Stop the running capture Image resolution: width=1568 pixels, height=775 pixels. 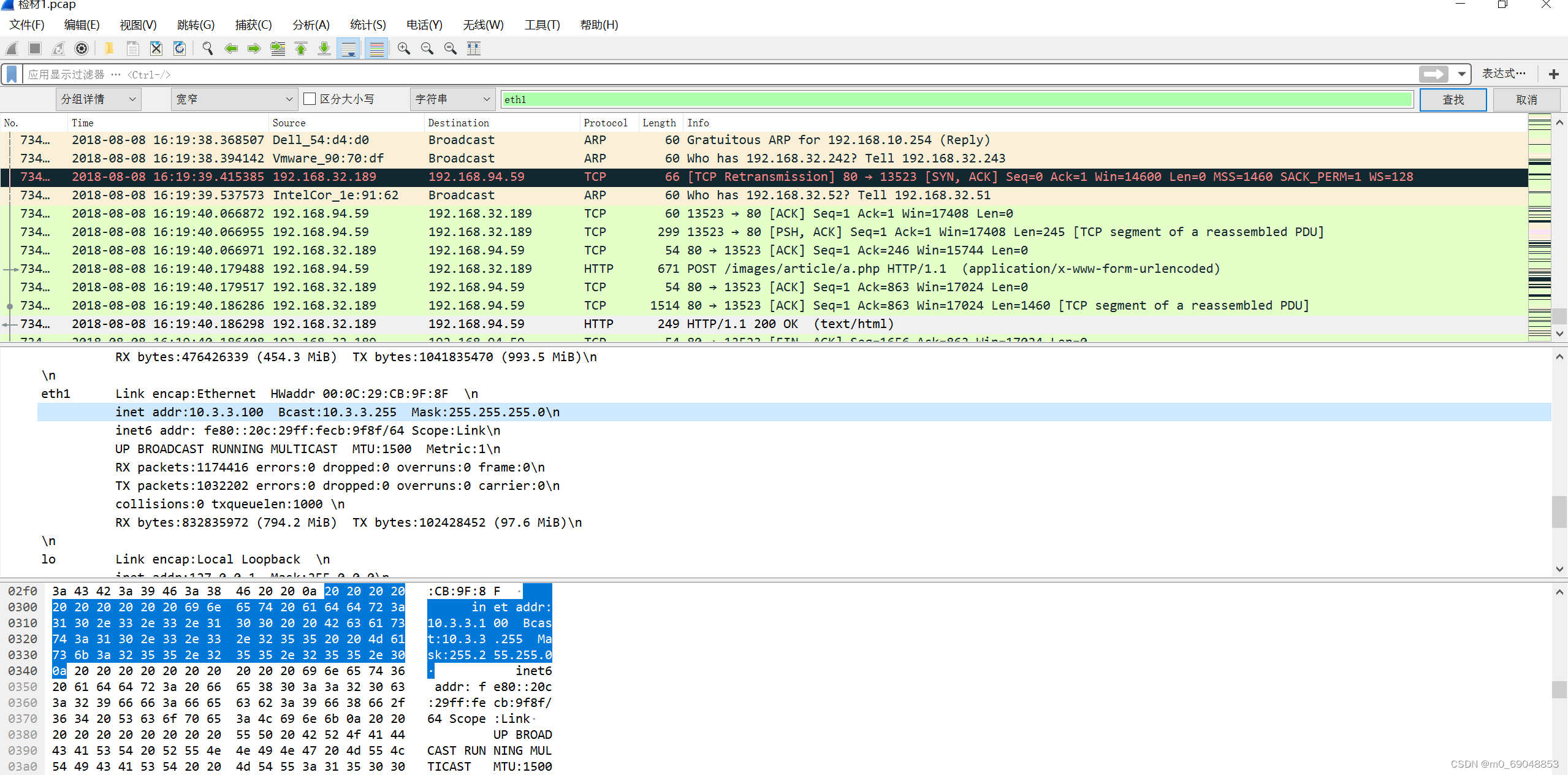(x=35, y=48)
